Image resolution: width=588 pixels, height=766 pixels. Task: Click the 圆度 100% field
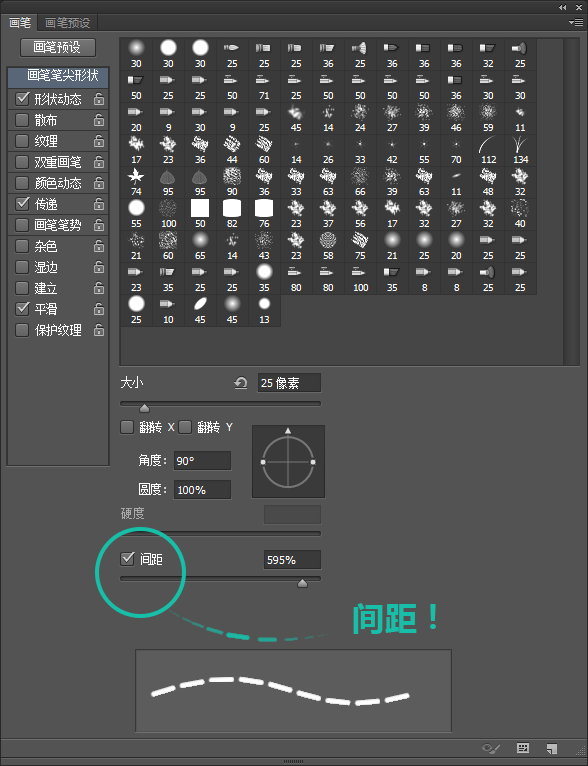pos(202,489)
